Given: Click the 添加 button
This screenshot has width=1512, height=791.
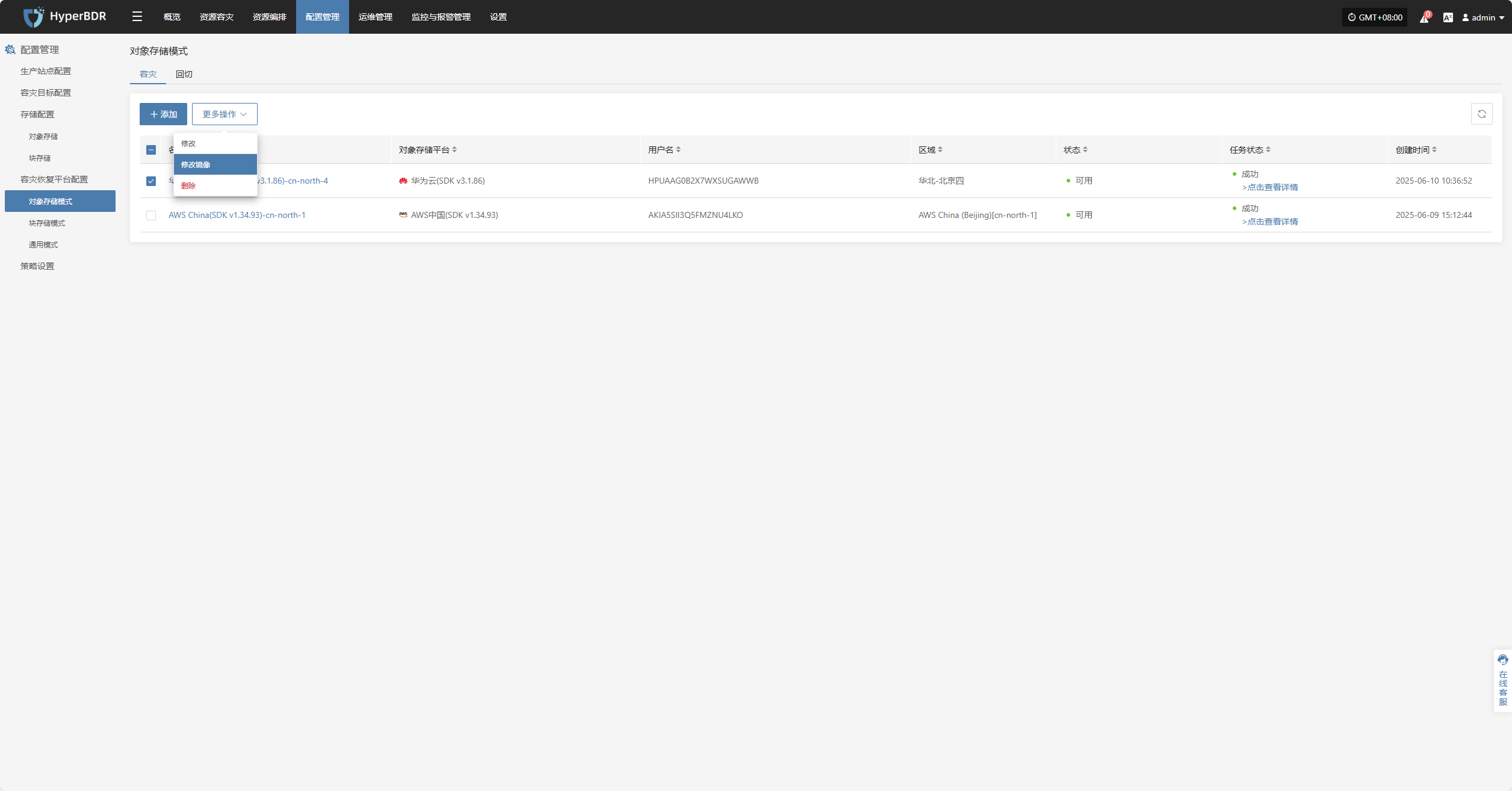Looking at the screenshot, I should tap(163, 114).
